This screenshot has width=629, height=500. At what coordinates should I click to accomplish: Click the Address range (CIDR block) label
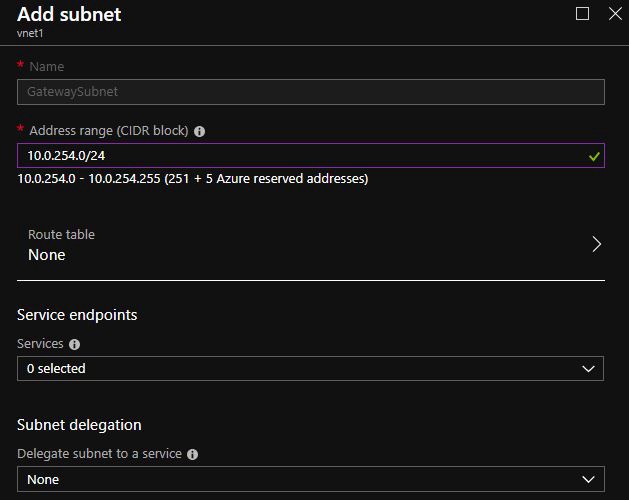point(109,131)
